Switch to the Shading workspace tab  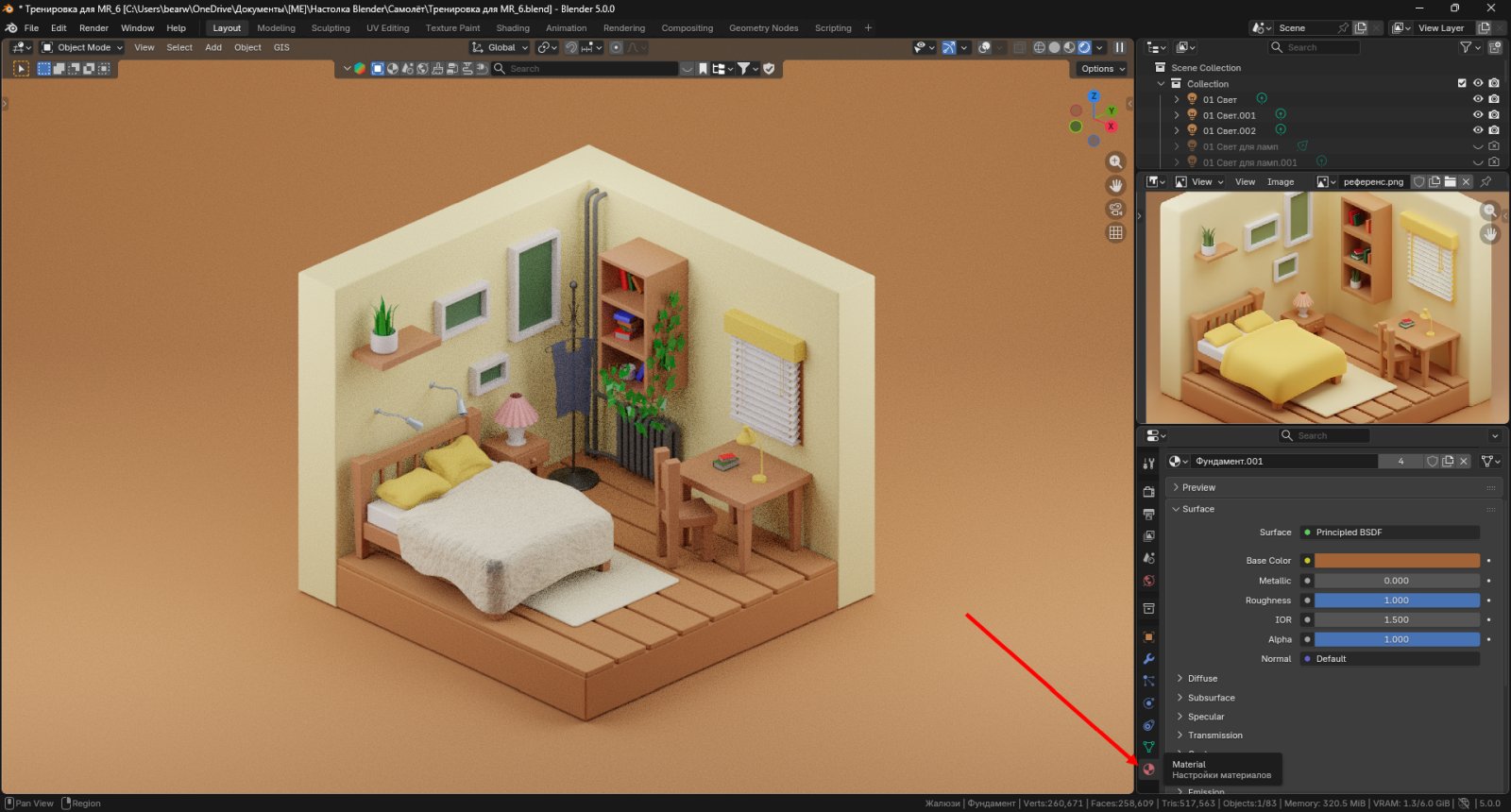point(513,28)
